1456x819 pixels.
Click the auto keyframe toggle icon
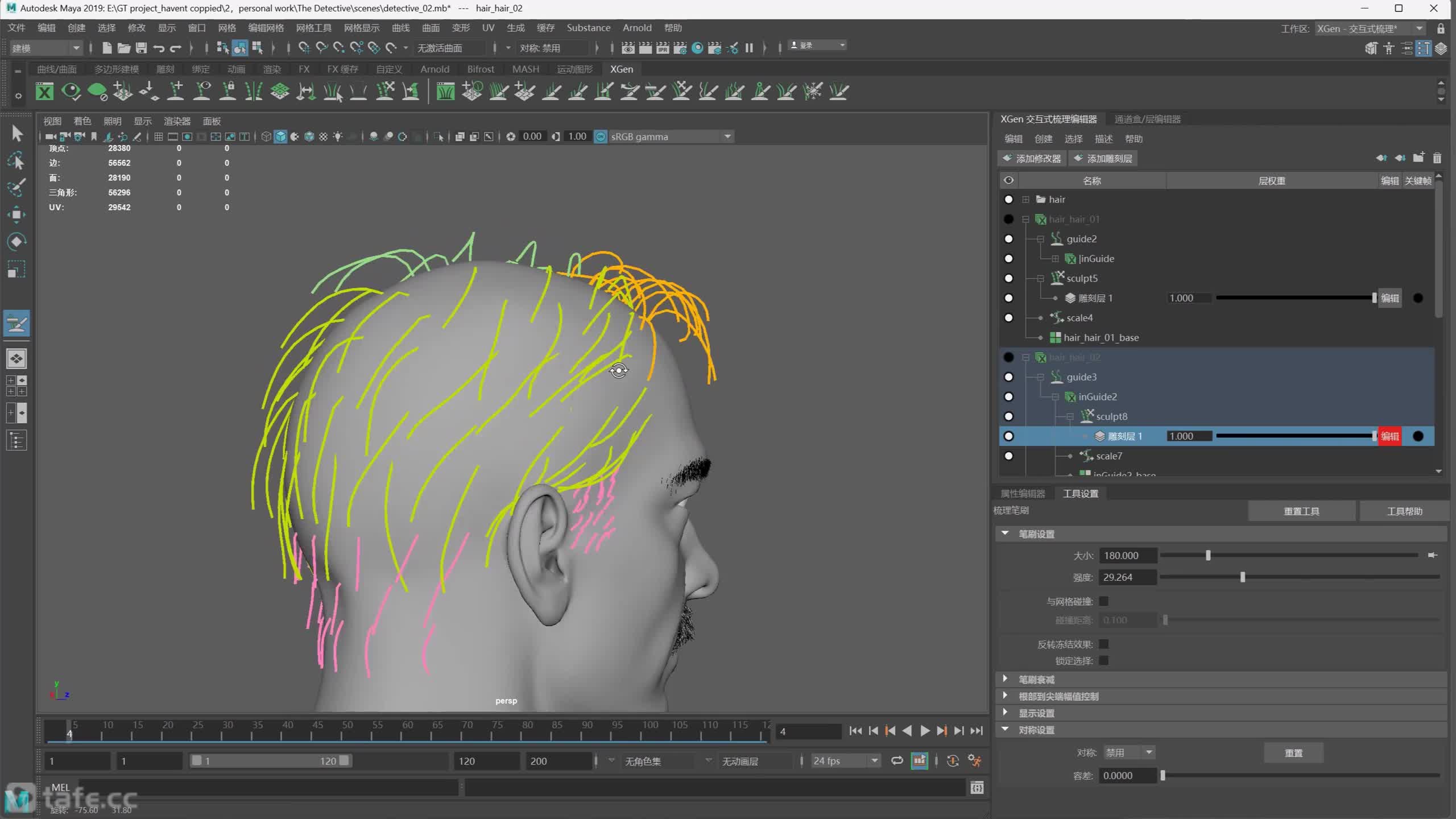(953, 760)
